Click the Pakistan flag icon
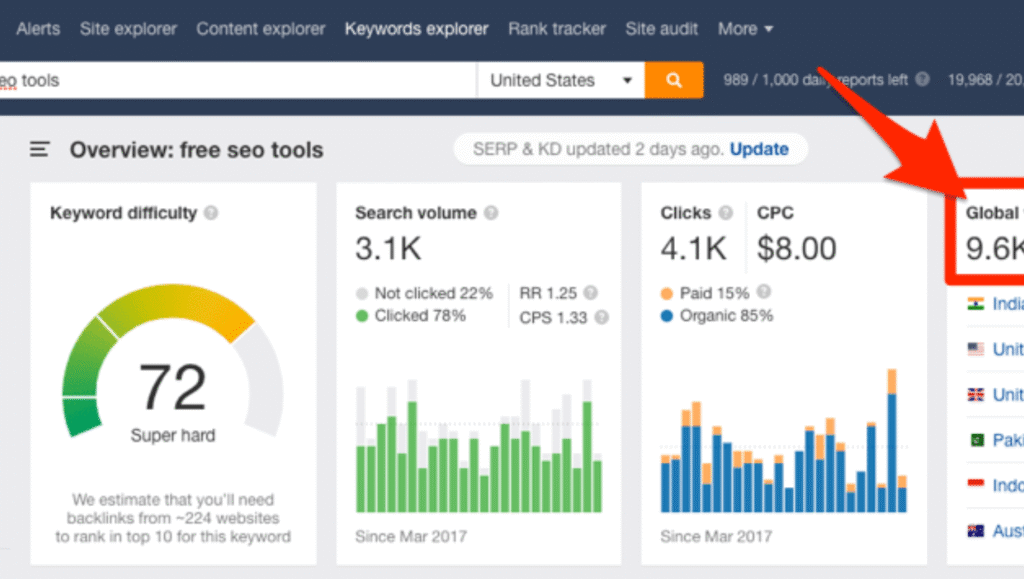 pos(976,440)
